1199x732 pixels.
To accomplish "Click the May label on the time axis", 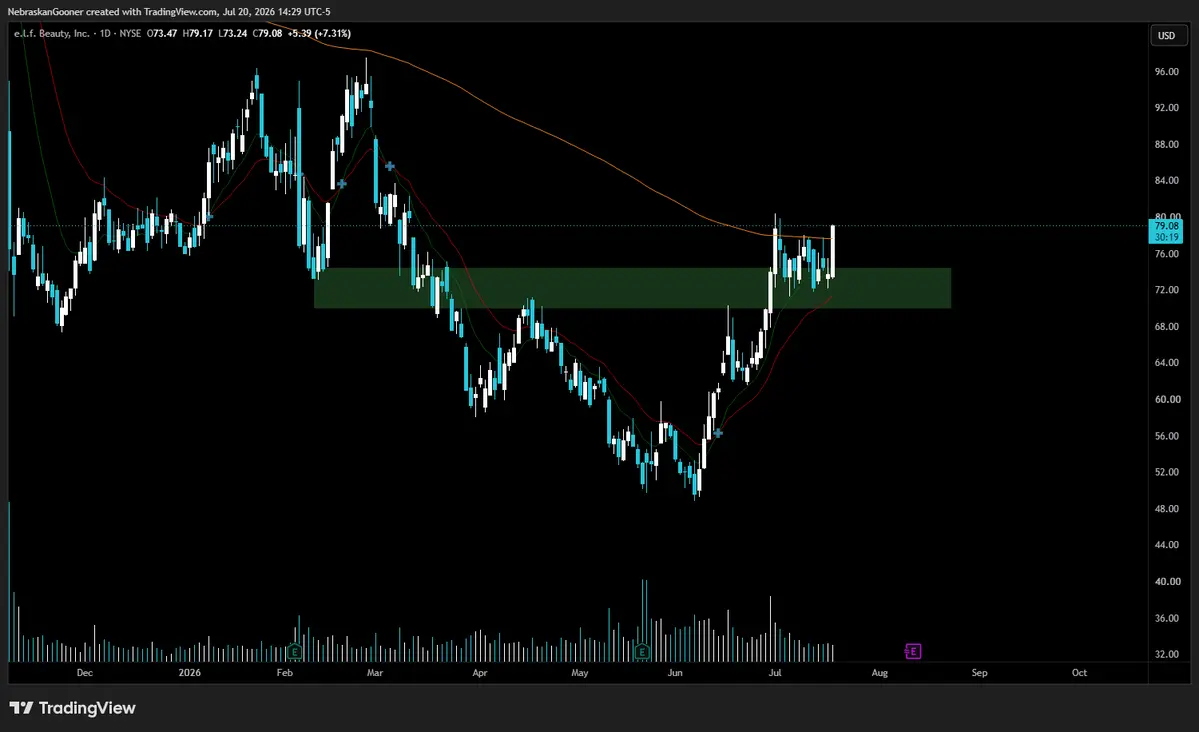I will (x=580, y=673).
